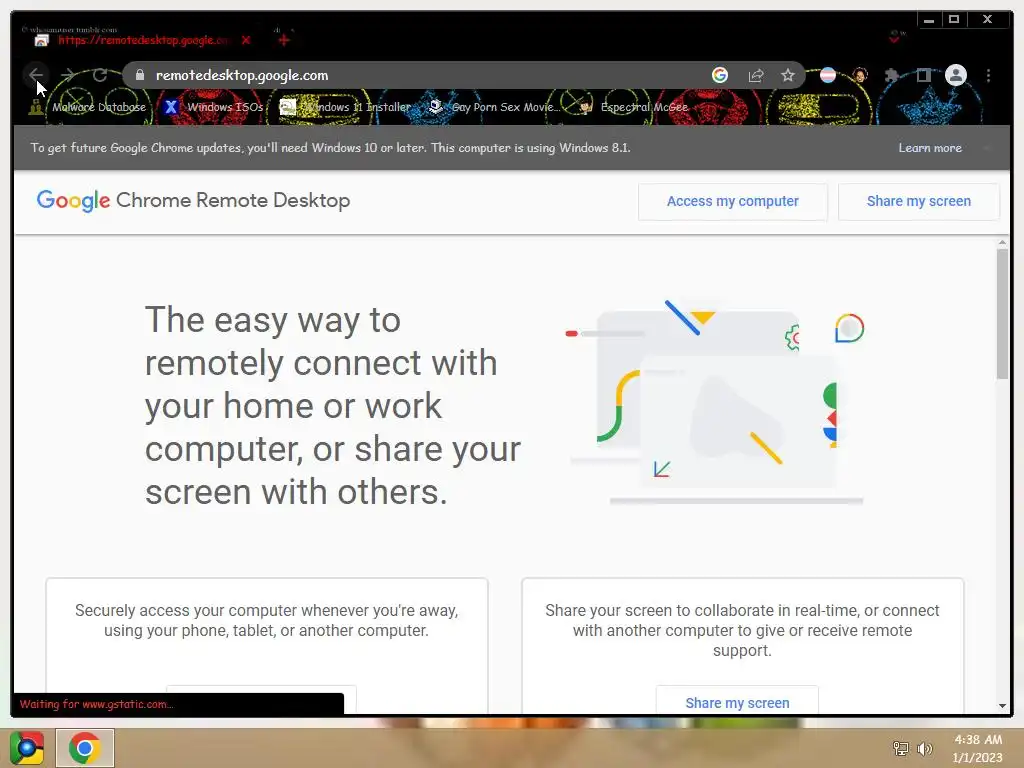Open the volume speaker tray icon

tap(924, 748)
